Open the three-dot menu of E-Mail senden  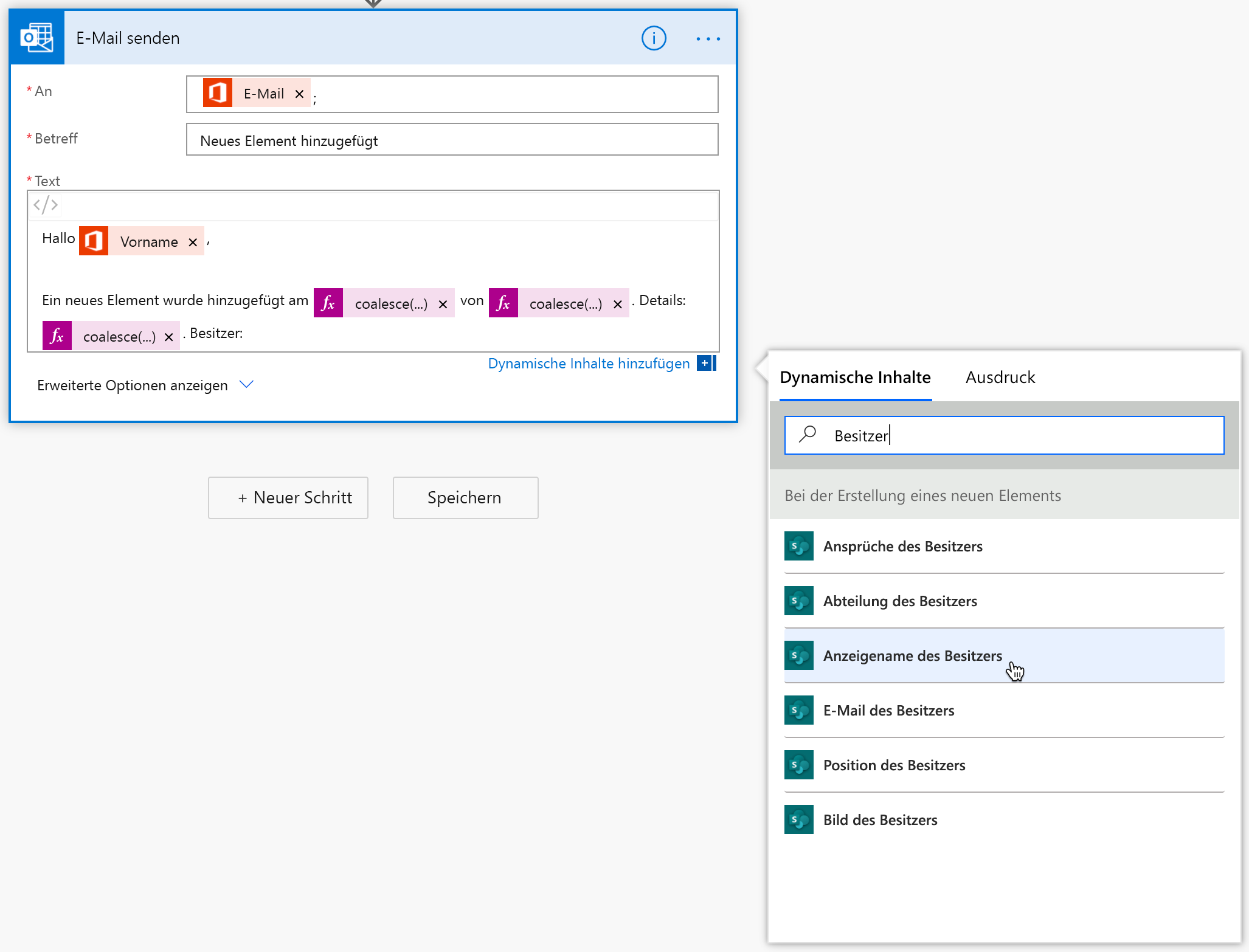(x=708, y=38)
